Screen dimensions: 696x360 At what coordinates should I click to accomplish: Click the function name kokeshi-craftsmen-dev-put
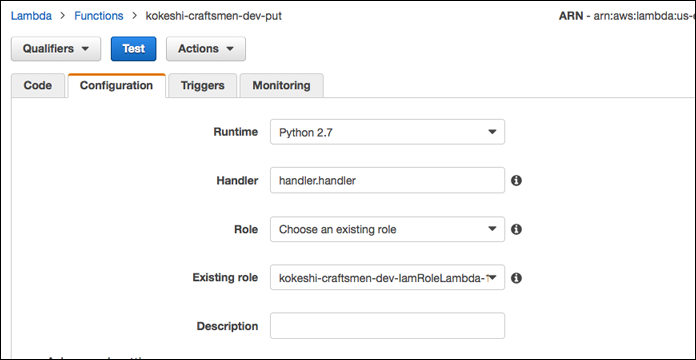coord(214,16)
